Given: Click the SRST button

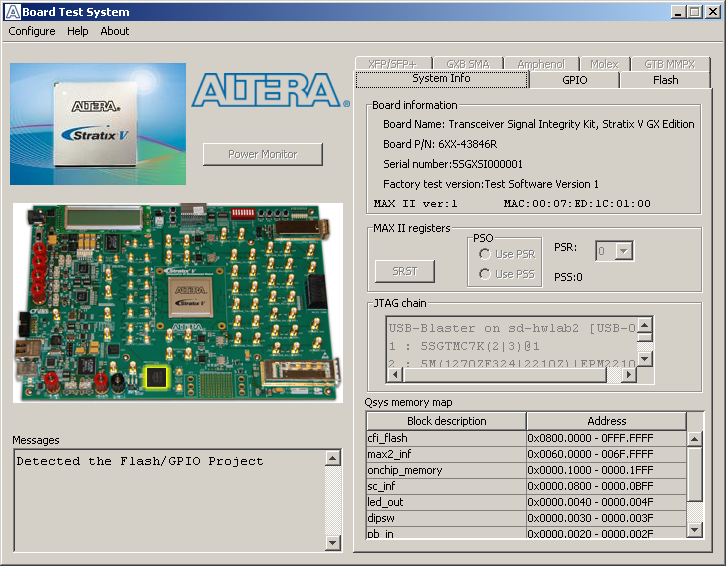Looking at the screenshot, I should pos(405,271).
